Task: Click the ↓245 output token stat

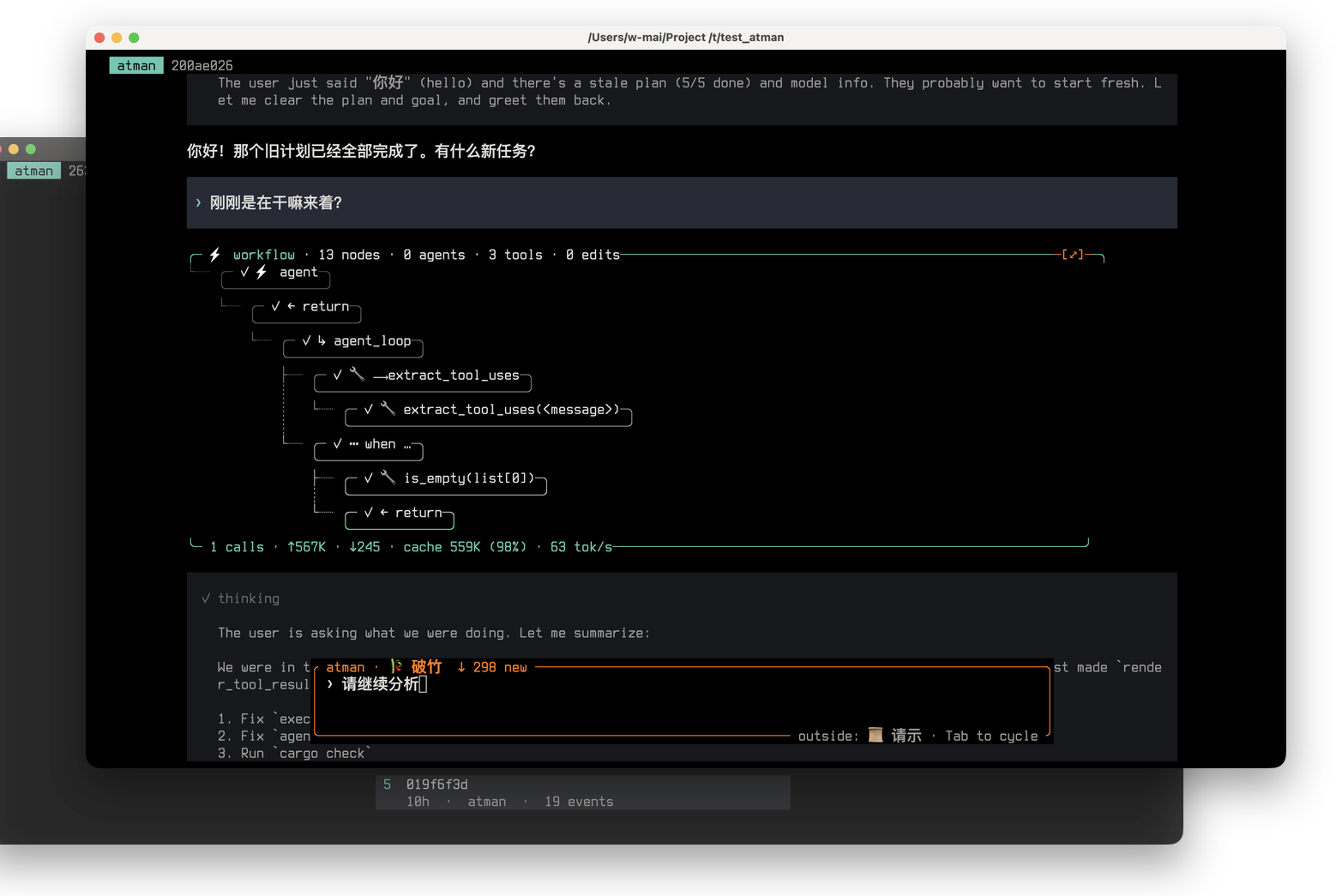Action: [x=364, y=547]
